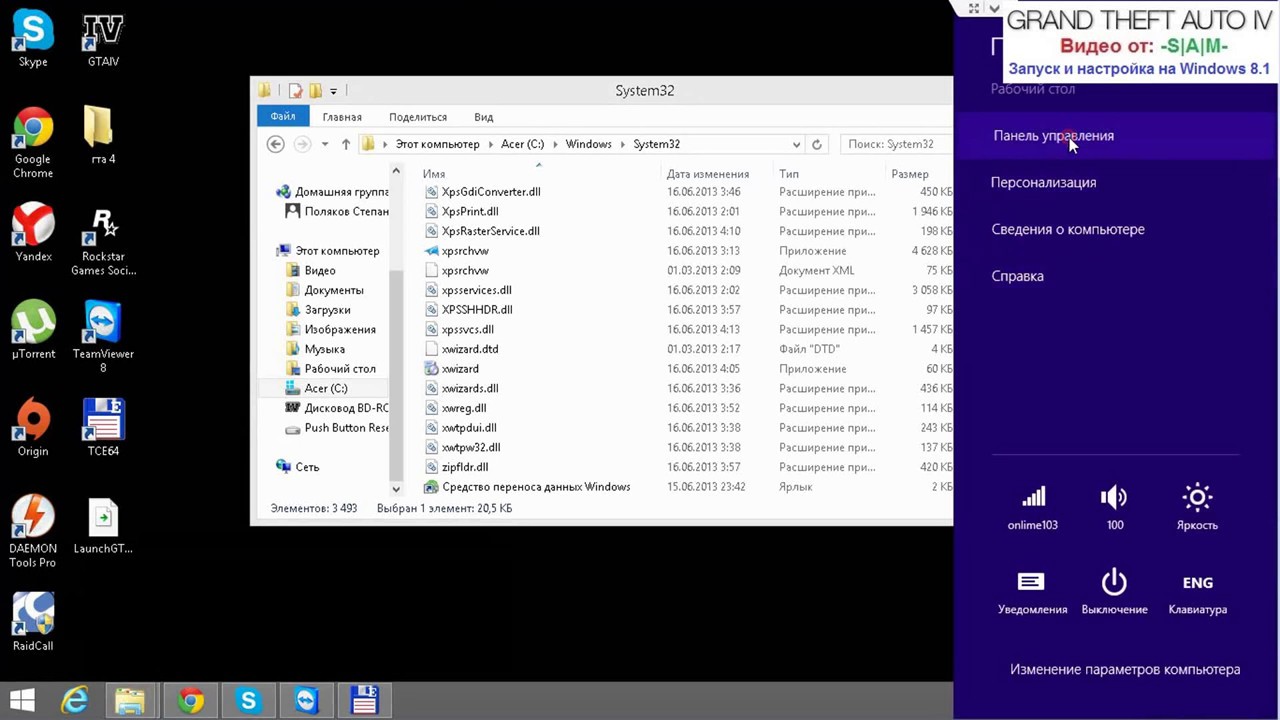
Task: Open File Explorer from the taskbar
Action: (x=130, y=701)
